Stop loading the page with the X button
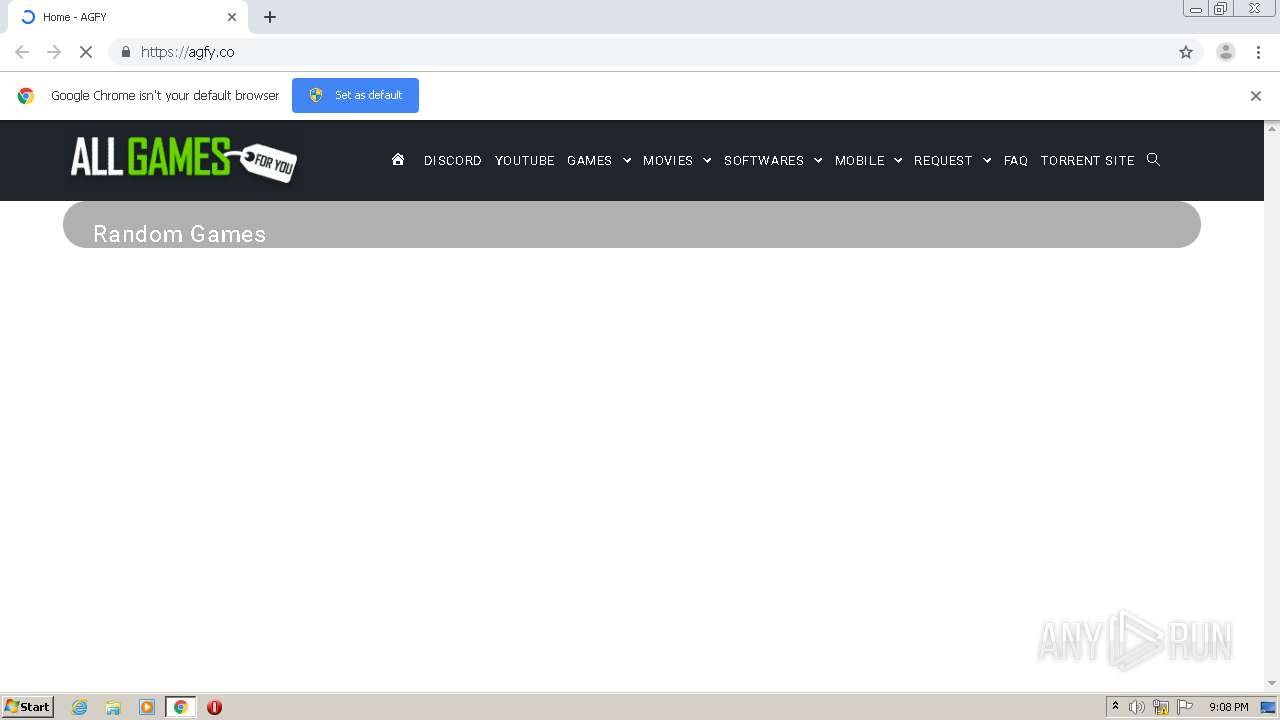Viewport: 1280px width, 720px height. tap(86, 52)
